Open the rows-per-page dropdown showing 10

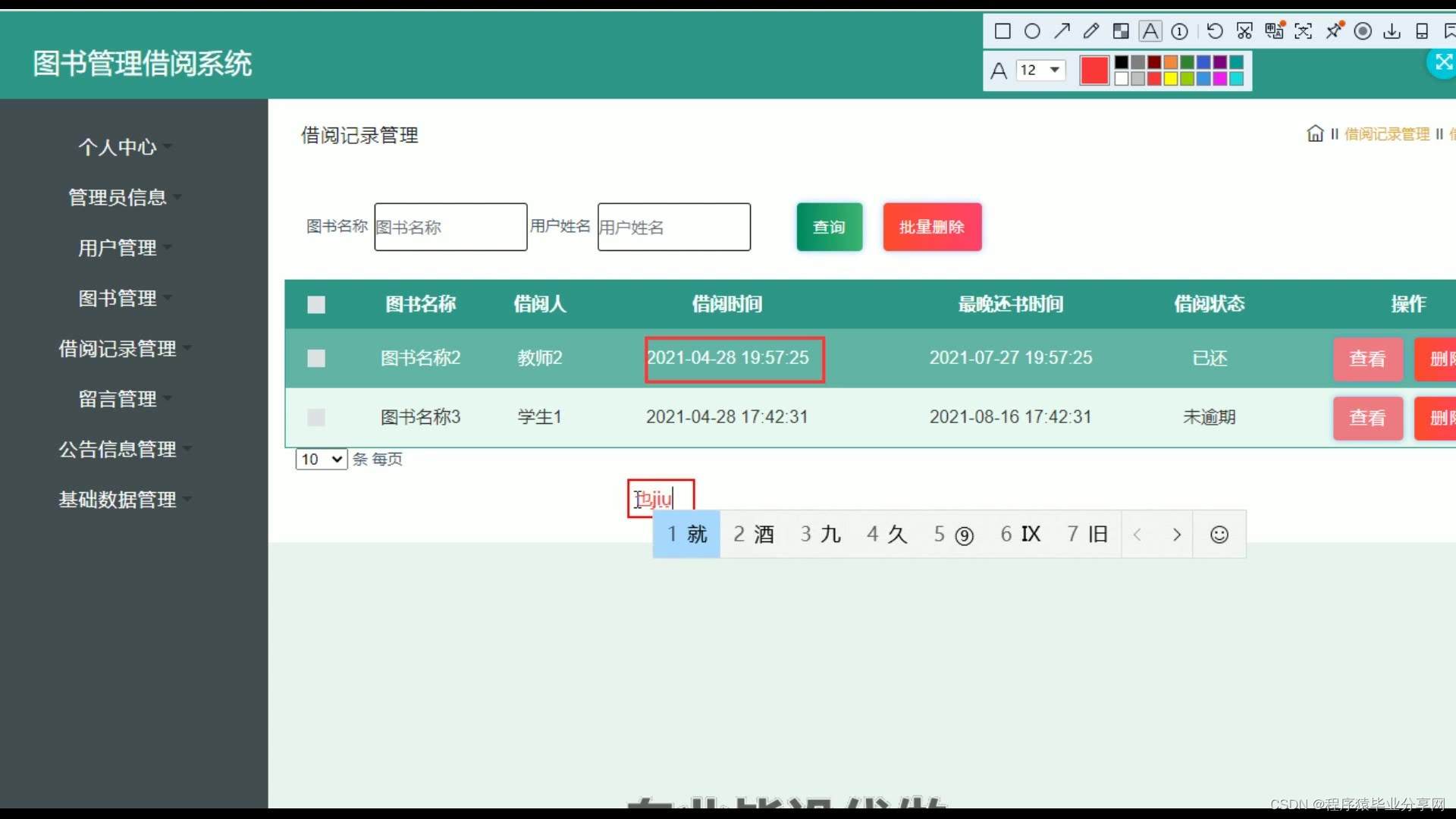click(x=322, y=460)
